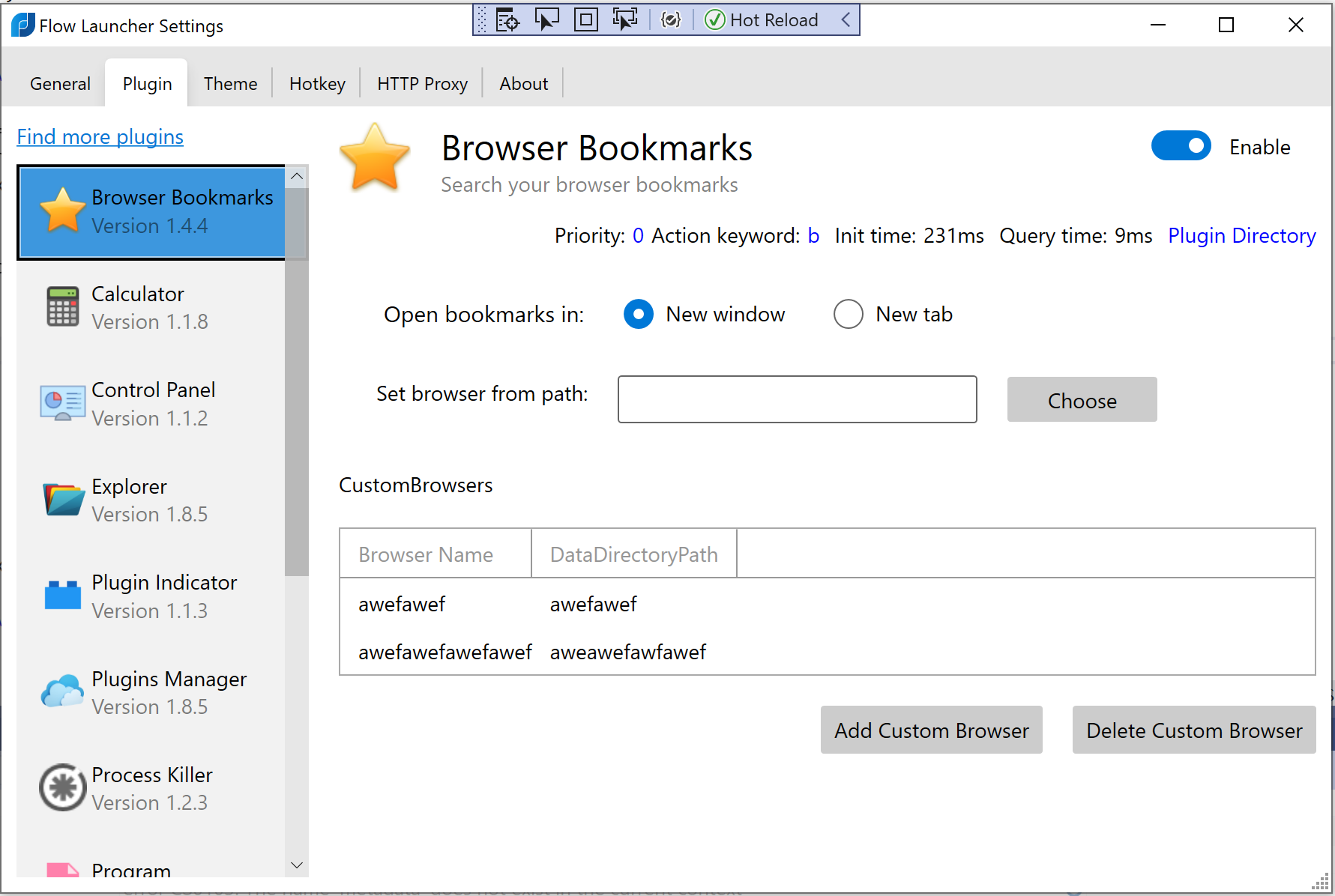1335x896 pixels.
Task: Select Explorer Version 1.8.5 entry
Action: (151, 500)
